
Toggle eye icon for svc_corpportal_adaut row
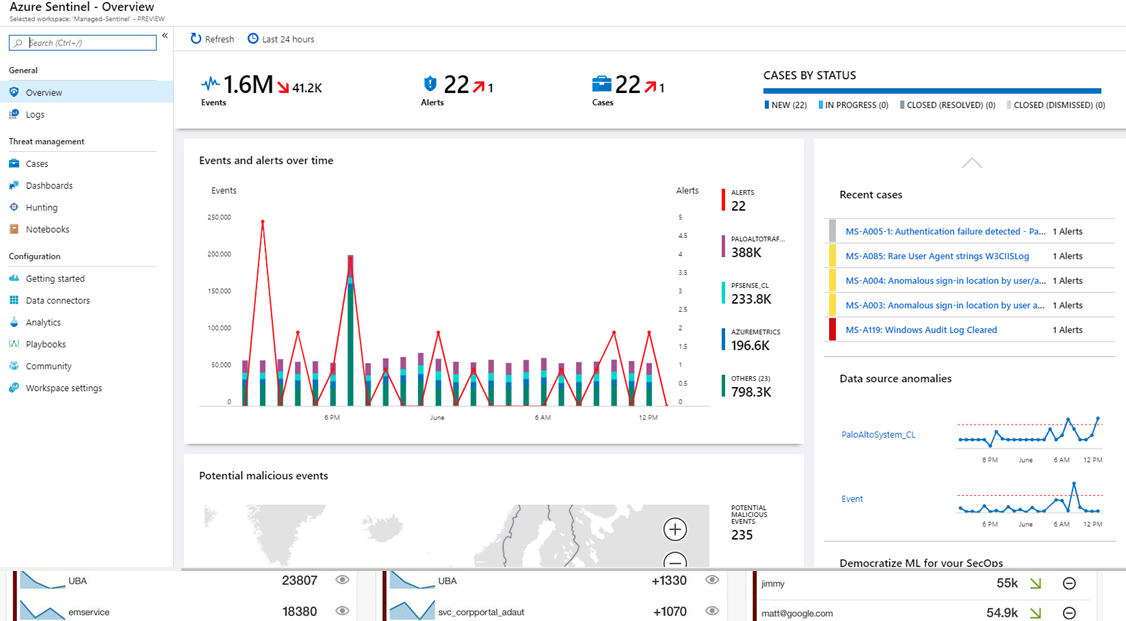(712, 611)
